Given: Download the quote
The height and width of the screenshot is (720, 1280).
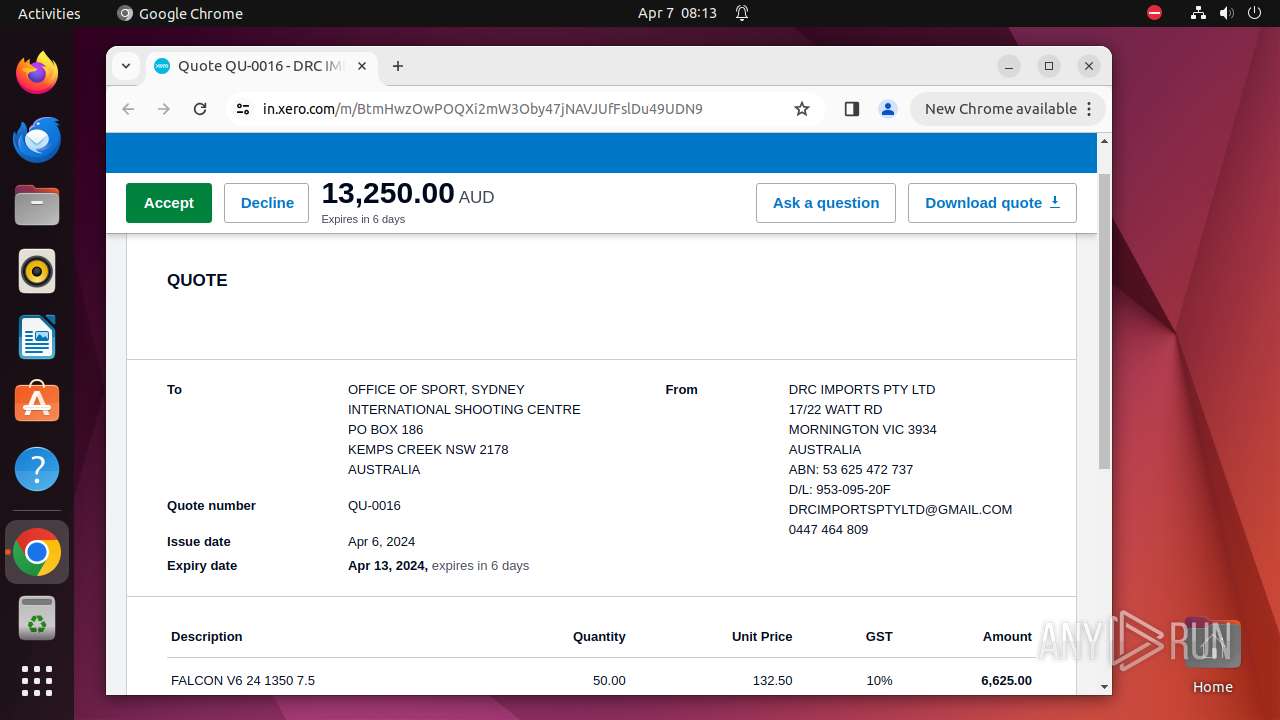Looking at the screenshot, I should coord(992,203).
